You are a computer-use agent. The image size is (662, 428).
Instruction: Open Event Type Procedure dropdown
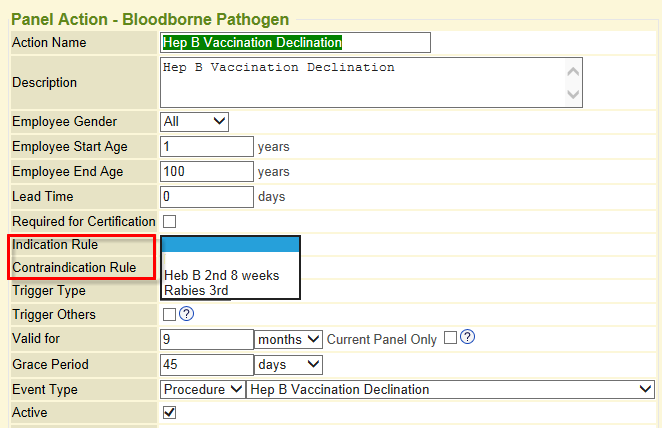tap(203, 389)
